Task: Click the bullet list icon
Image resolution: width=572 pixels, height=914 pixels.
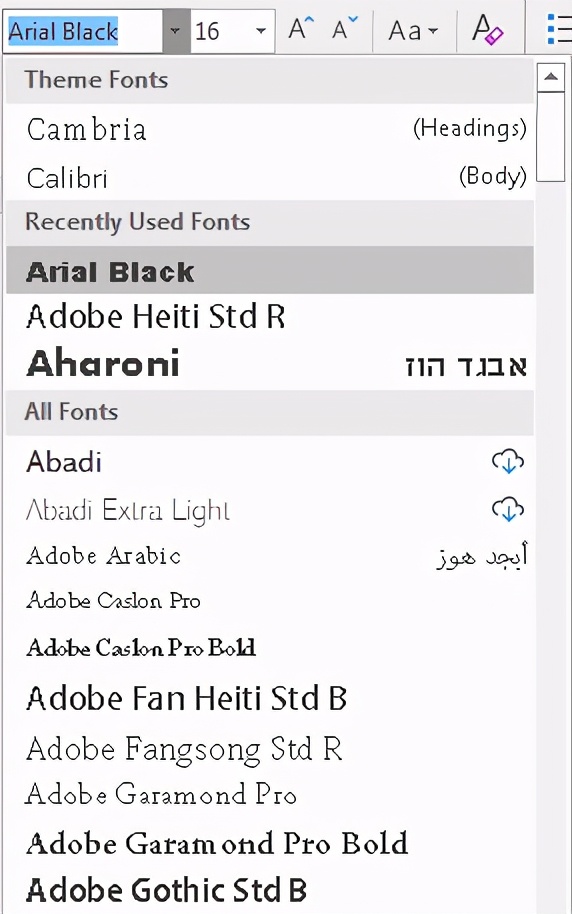Action: click(559, 29)
